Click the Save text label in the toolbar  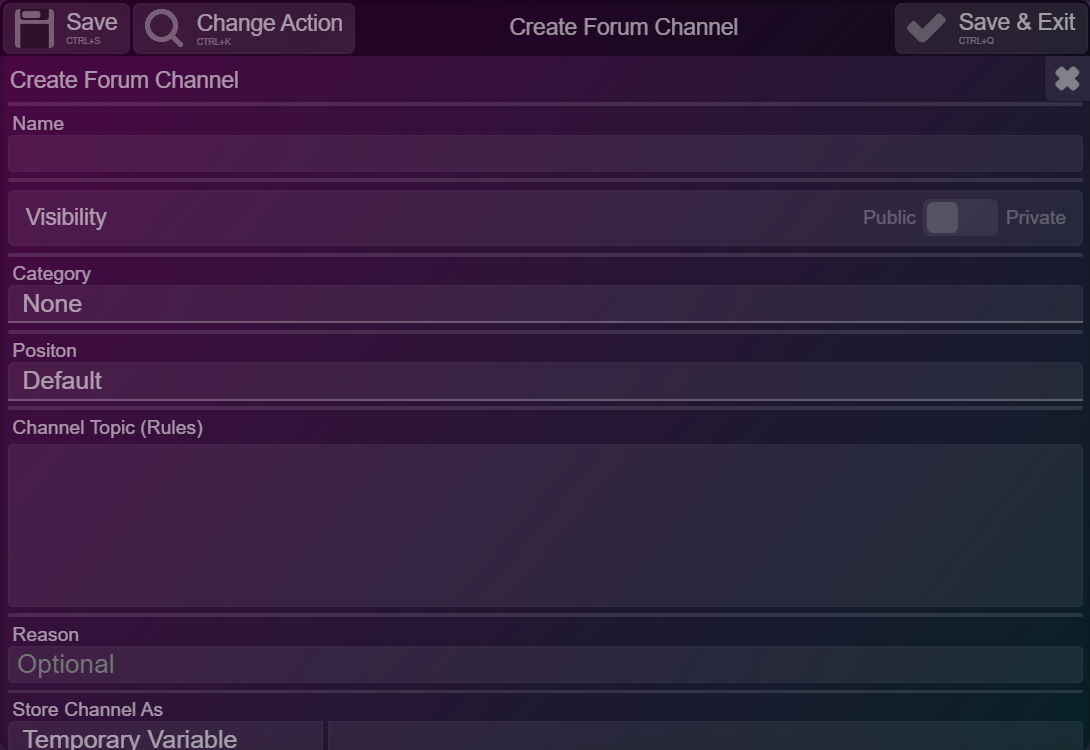pyautogui.click(x=92, y=22)
